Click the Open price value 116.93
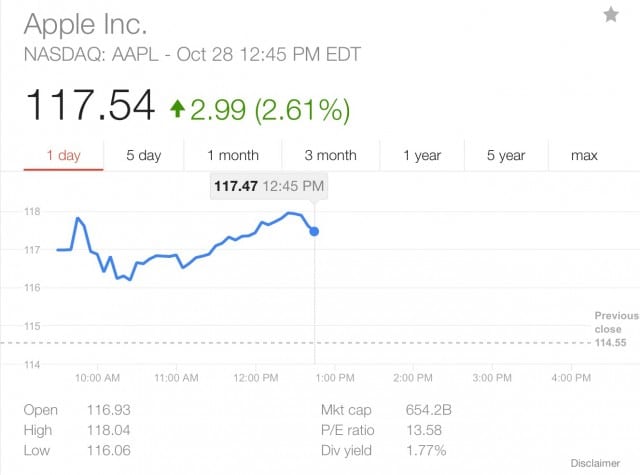The width and height of the screenshot is (640, 475). pos(107,410)
